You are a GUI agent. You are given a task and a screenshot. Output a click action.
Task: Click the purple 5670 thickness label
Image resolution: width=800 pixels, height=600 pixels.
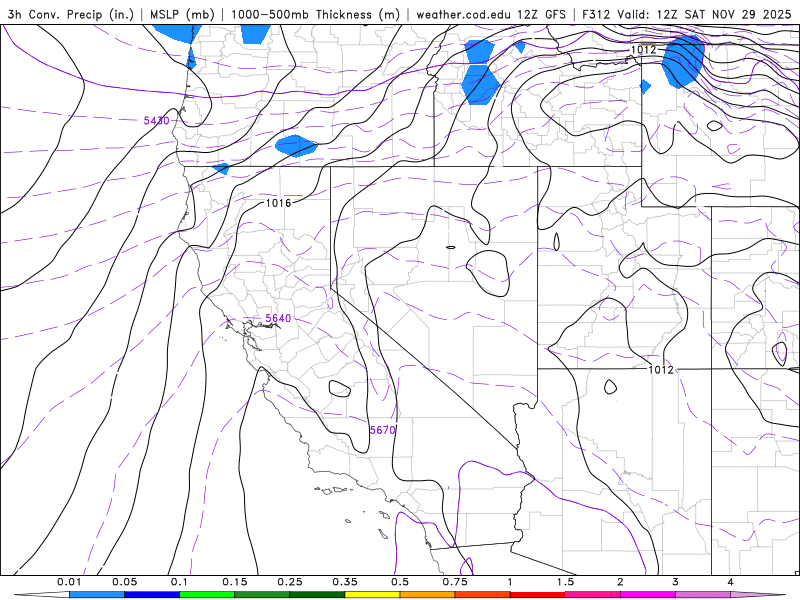click(383, 430)
